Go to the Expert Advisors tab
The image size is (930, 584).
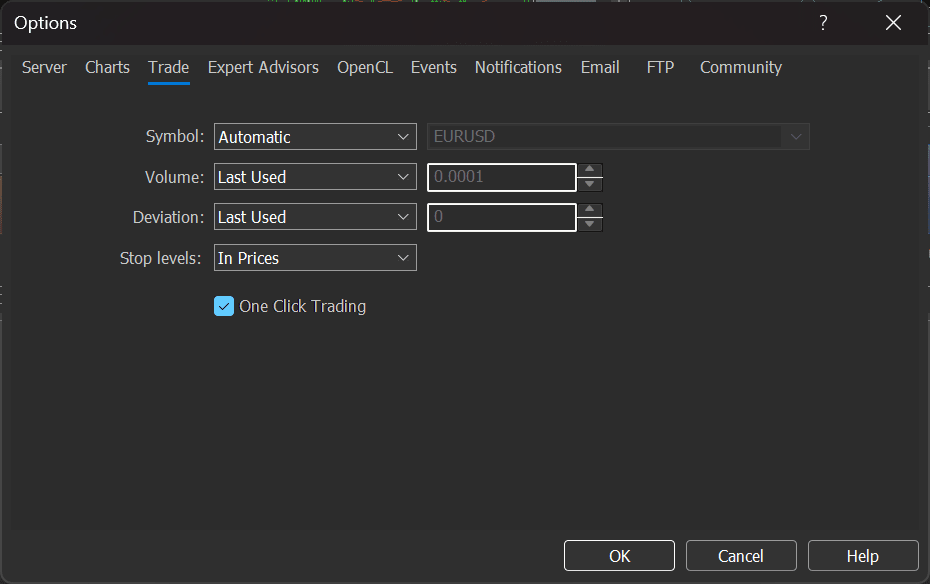(x=263, y=67)
